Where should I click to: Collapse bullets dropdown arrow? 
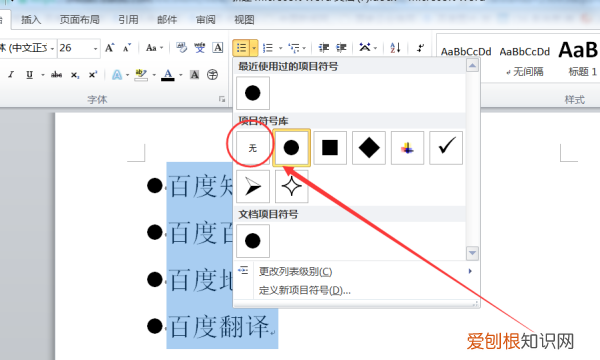pyautogui.click(x=254, y=48)
